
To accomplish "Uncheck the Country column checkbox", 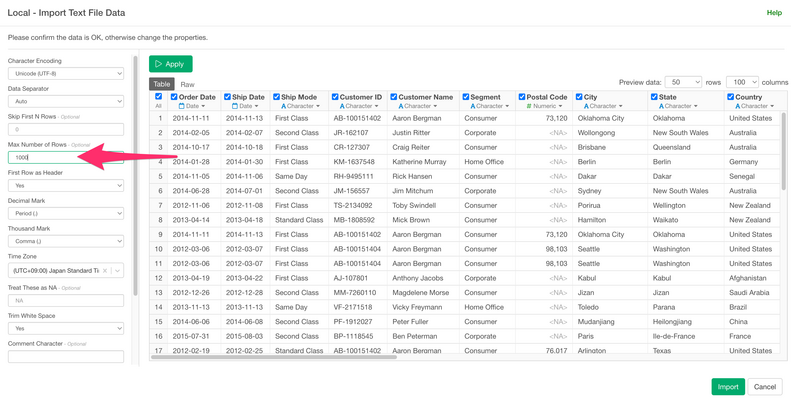I will click(x=731, y=97).
